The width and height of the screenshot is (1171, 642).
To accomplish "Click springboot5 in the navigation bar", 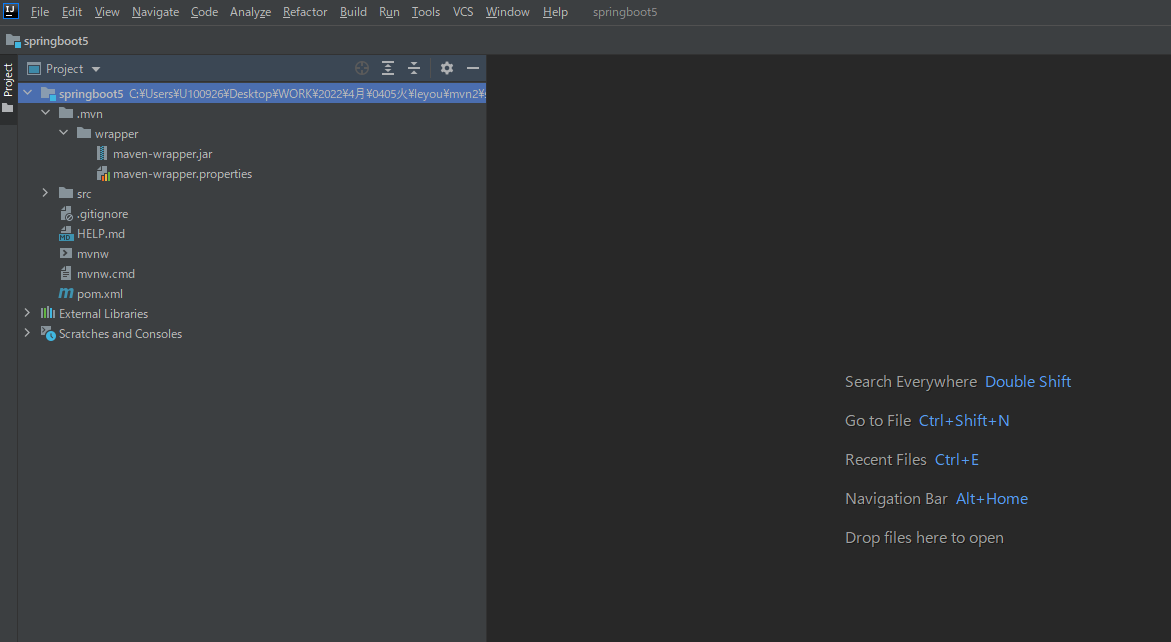I will 56,41.
